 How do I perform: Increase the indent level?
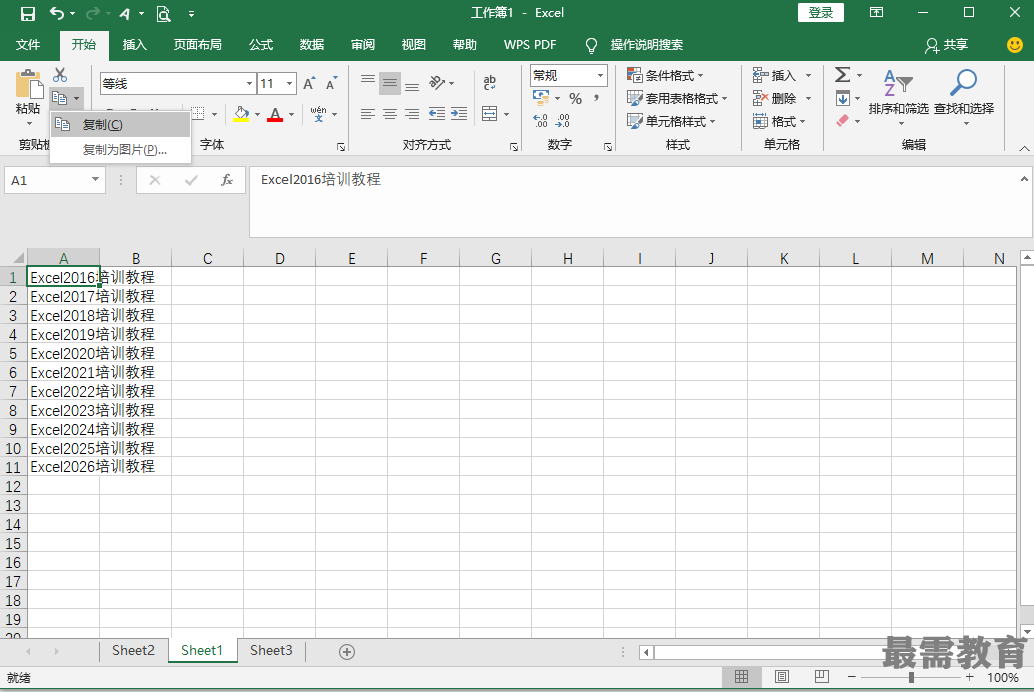tap(459, 114)
